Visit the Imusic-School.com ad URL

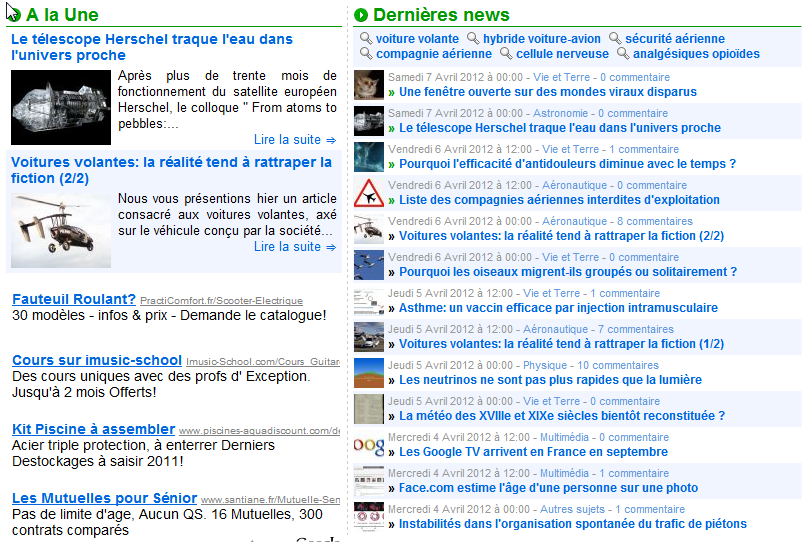pos(263,362)
